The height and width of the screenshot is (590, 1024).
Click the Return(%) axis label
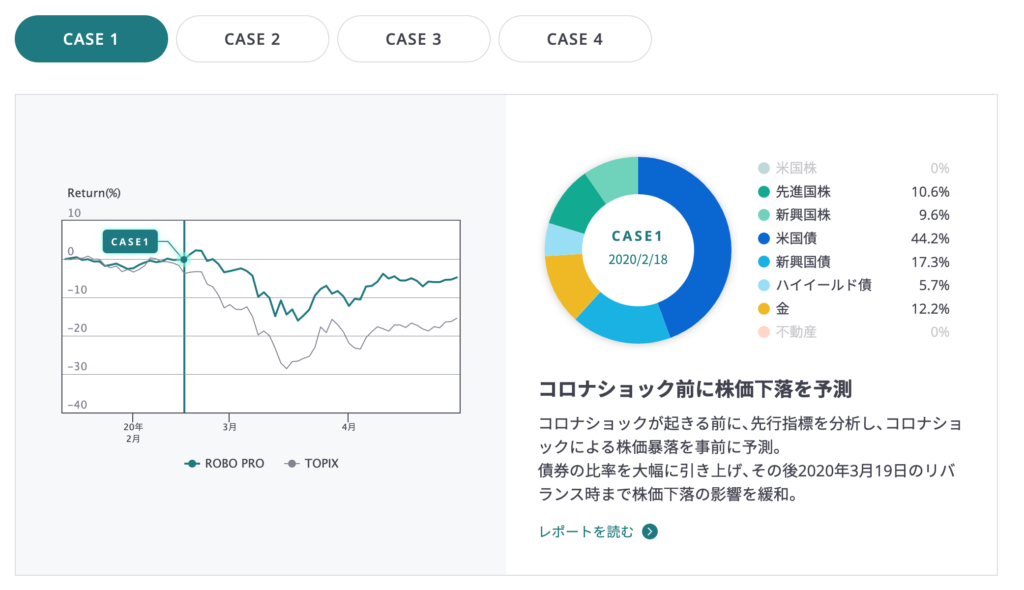click(x=94, y=193)
